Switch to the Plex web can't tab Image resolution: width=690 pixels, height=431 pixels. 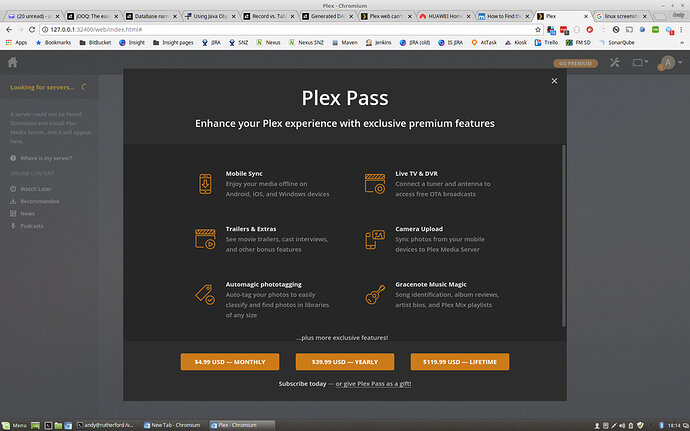pos(386,16)
